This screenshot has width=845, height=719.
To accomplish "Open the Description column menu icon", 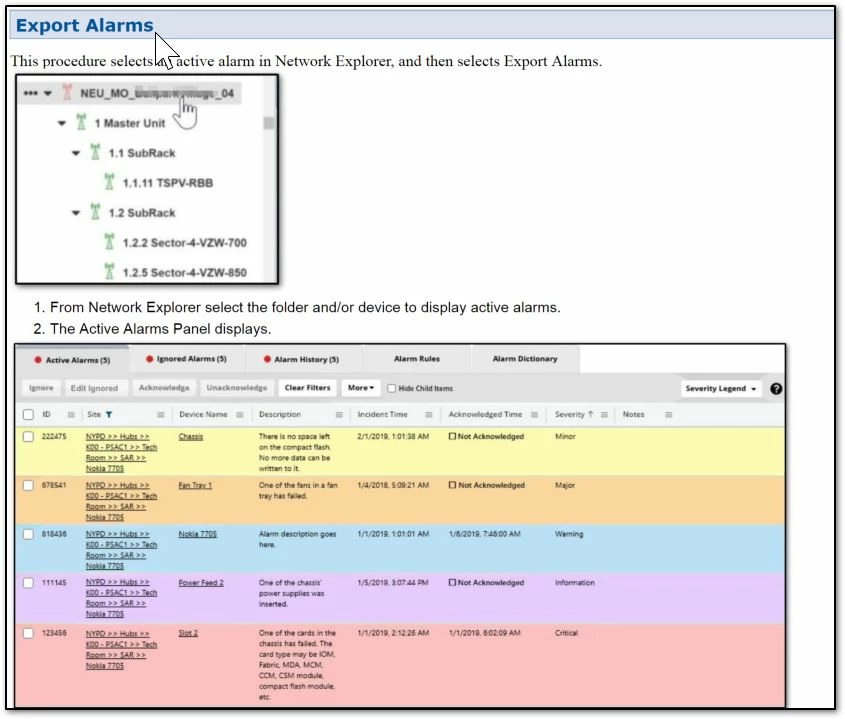I will 340,414.
